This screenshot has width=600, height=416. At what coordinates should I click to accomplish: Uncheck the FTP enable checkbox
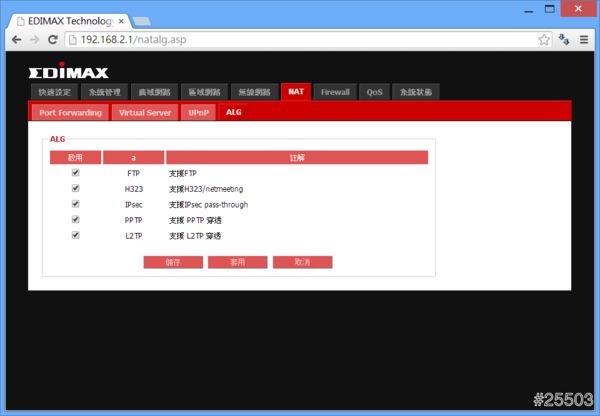75,173
